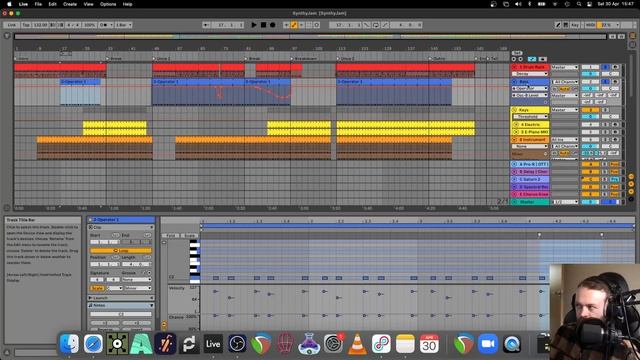Toggle the Automation Arm button
The height and width of the screenshot is (360, 640).
pyautogui.click(x=294, y=25)
